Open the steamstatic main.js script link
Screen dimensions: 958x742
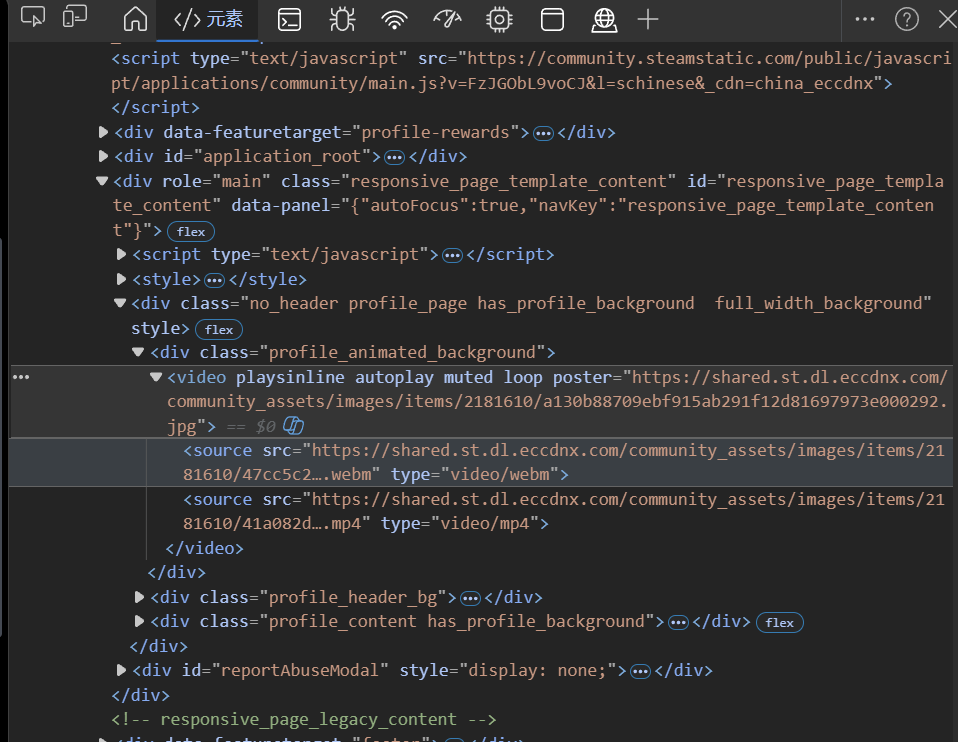pyautogui.click(x=530, y=70)
